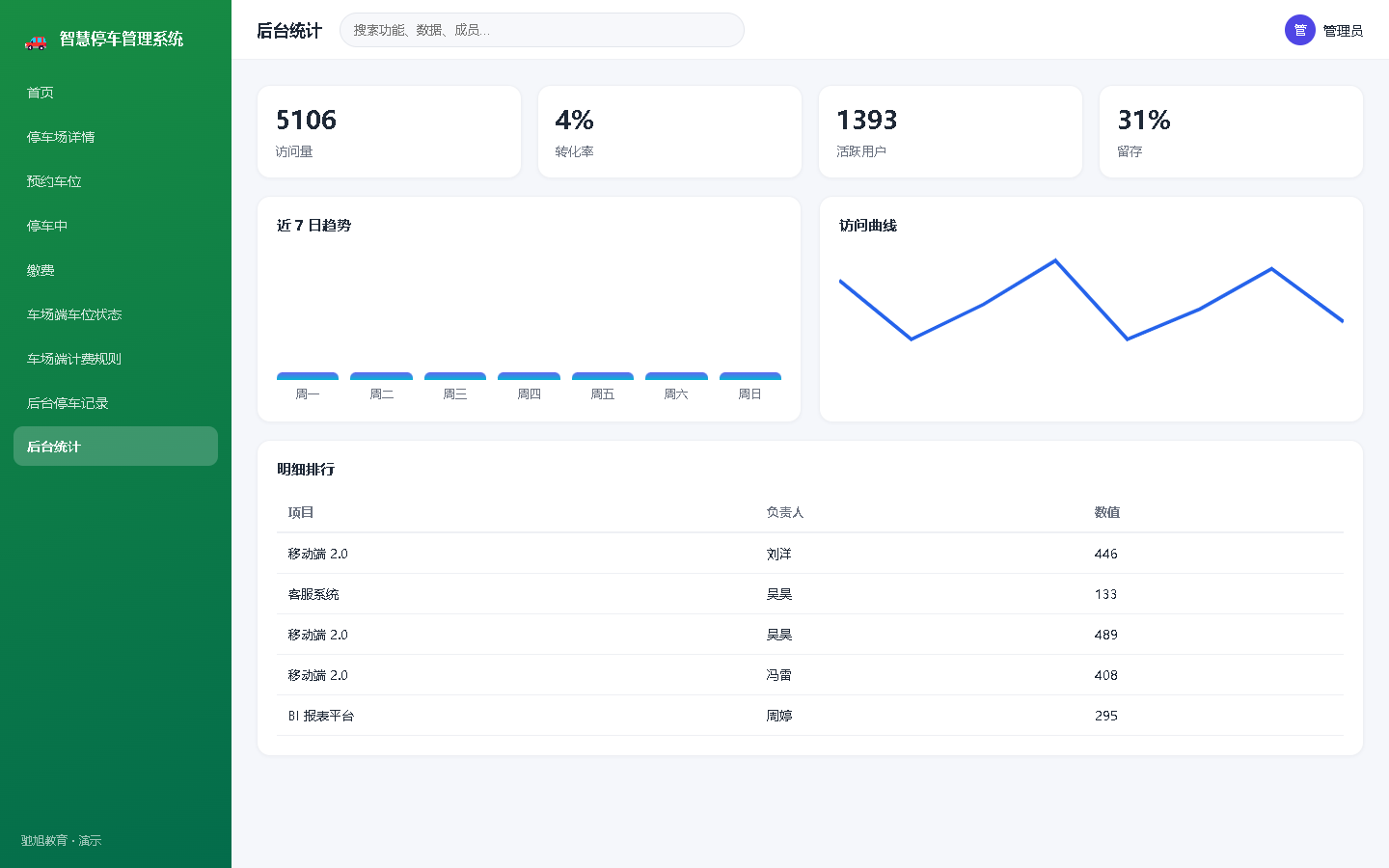Click the 数值 column header

coord(1107,512)
